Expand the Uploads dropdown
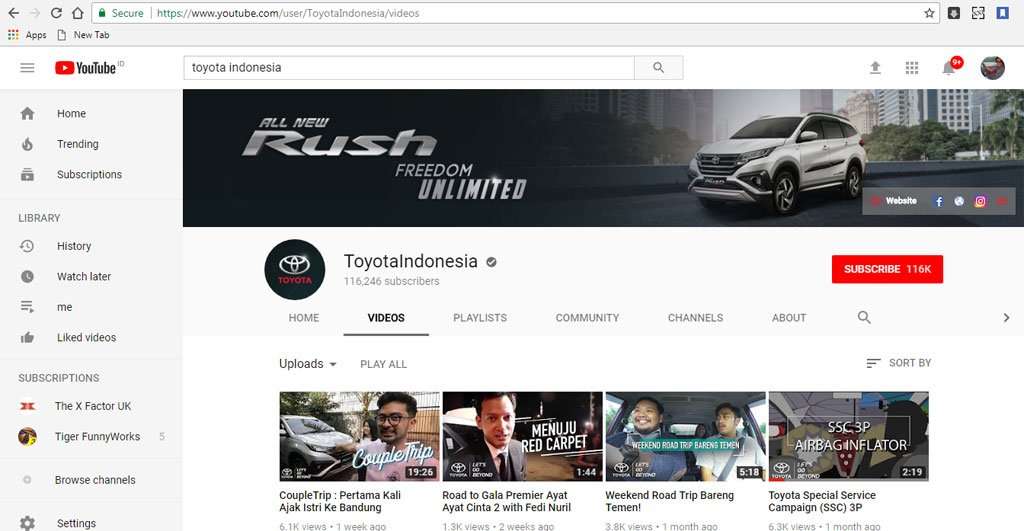The height and width of the screenshot is (531, 1024). 308,364
